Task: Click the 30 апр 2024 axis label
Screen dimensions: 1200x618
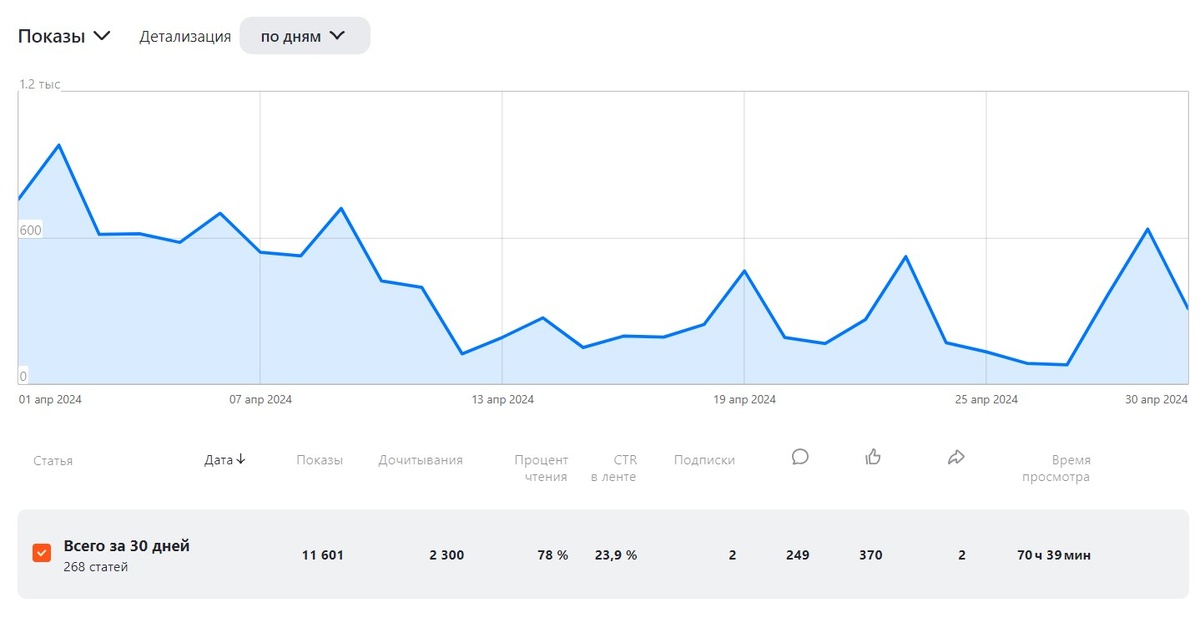Action: click(1156, 399)
